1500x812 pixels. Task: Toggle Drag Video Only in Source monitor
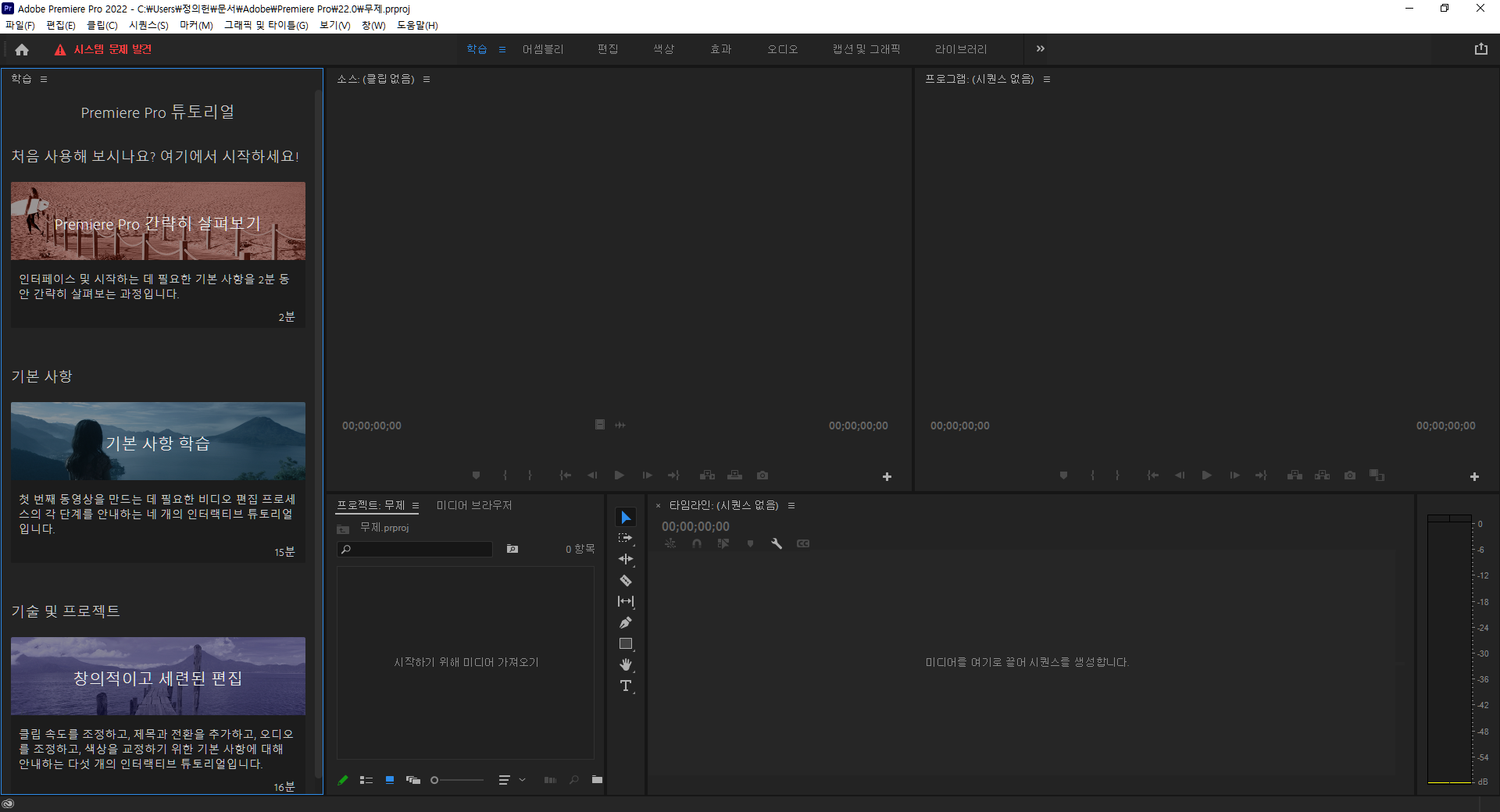coord(600,425)
